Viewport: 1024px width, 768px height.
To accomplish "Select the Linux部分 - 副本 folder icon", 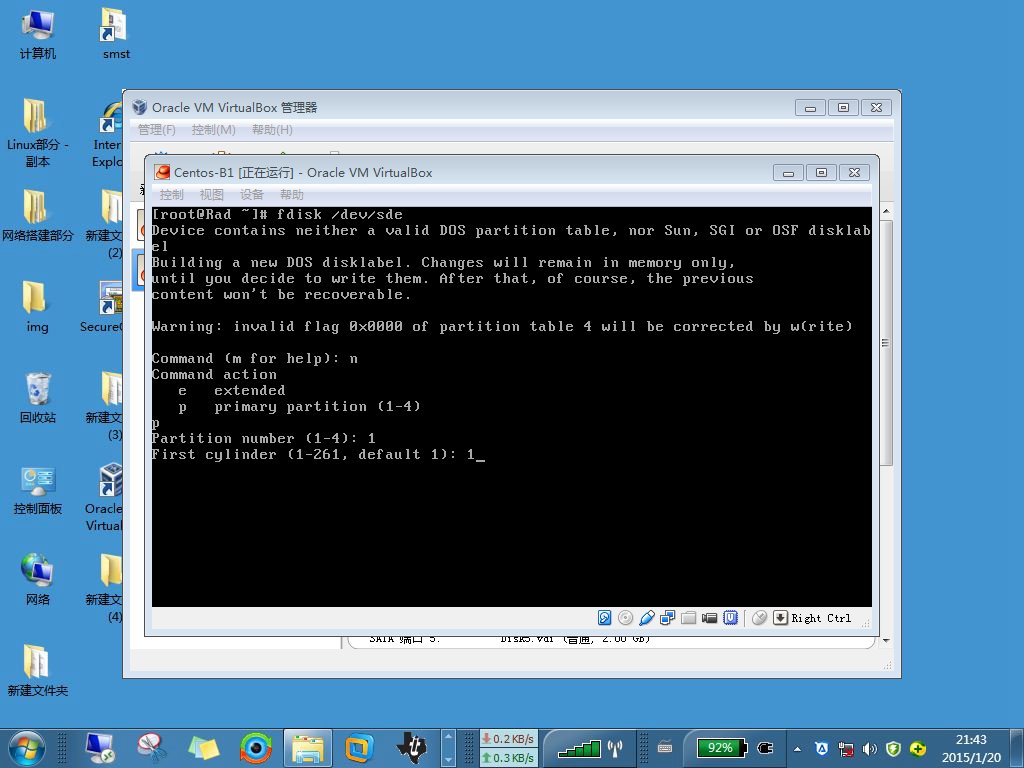I will coord(37,133).
